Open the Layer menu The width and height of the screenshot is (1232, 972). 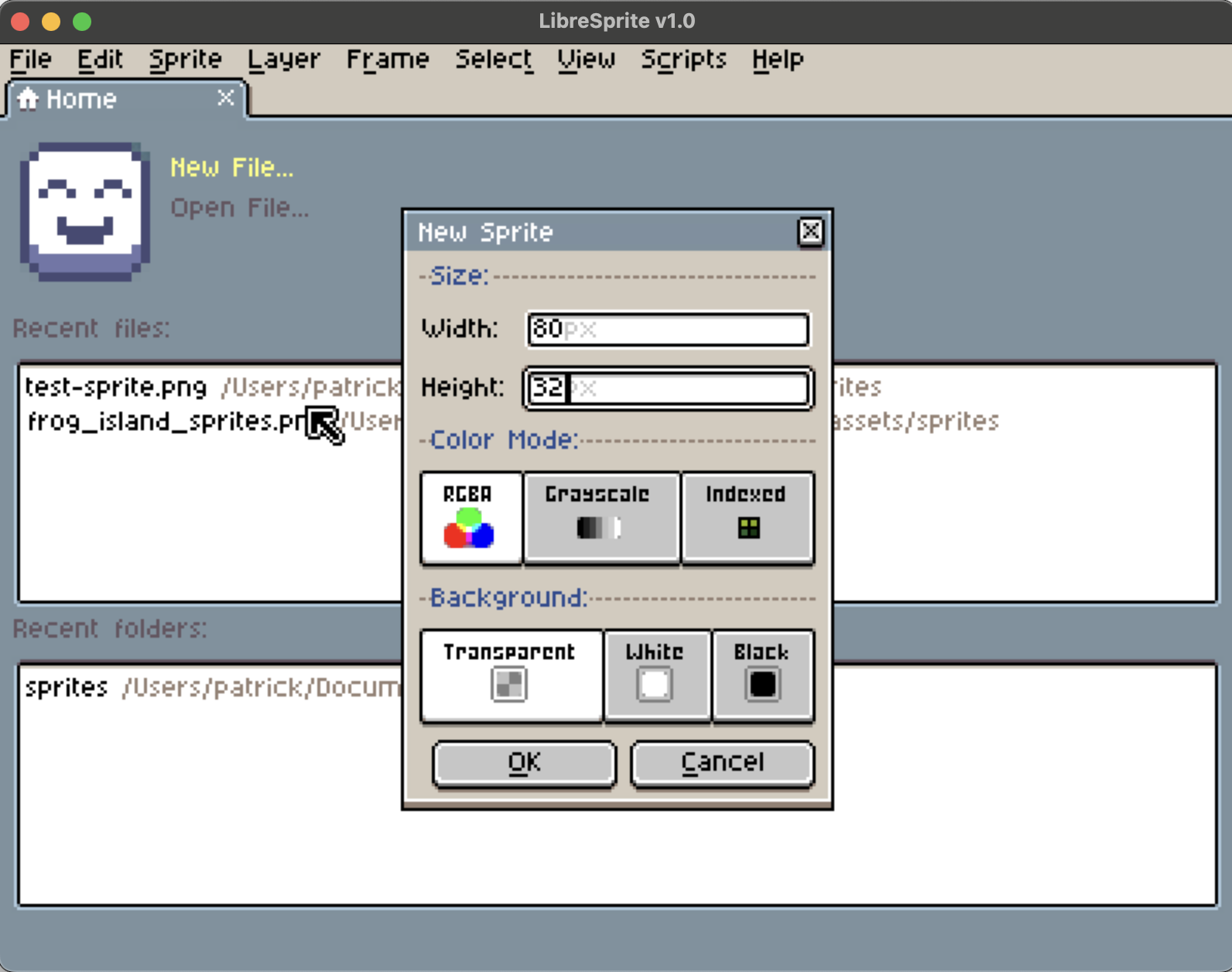[x=283, y=60]
